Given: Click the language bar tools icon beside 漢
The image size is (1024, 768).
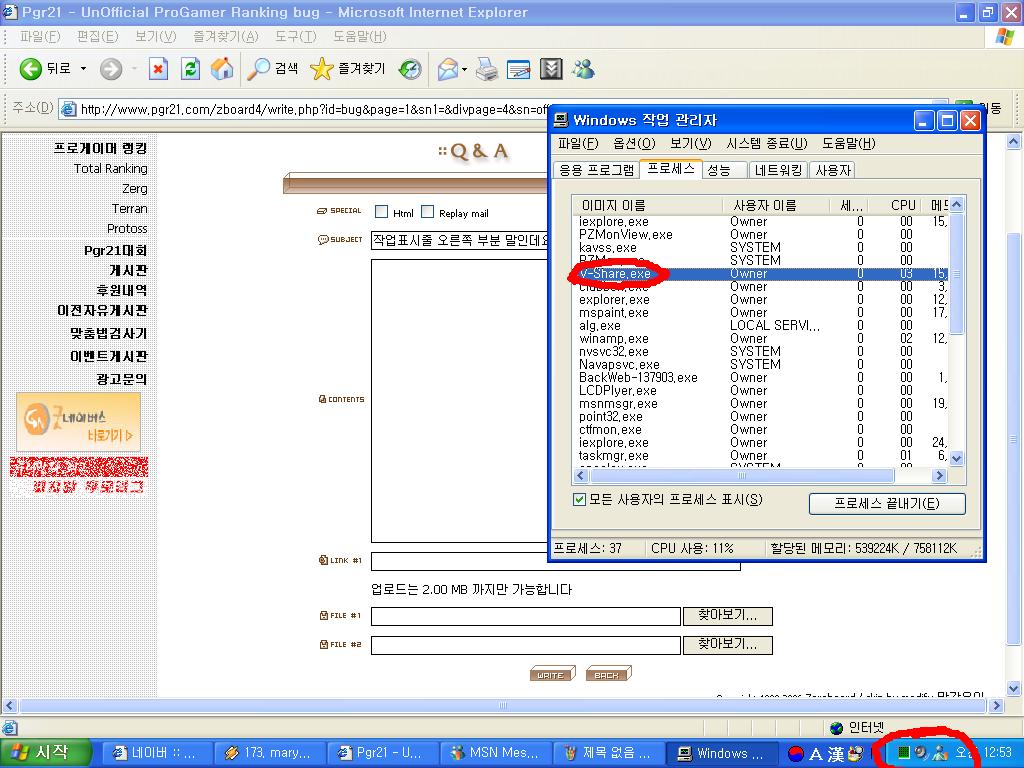Looking at the screenshot, I should coord(855,754).
